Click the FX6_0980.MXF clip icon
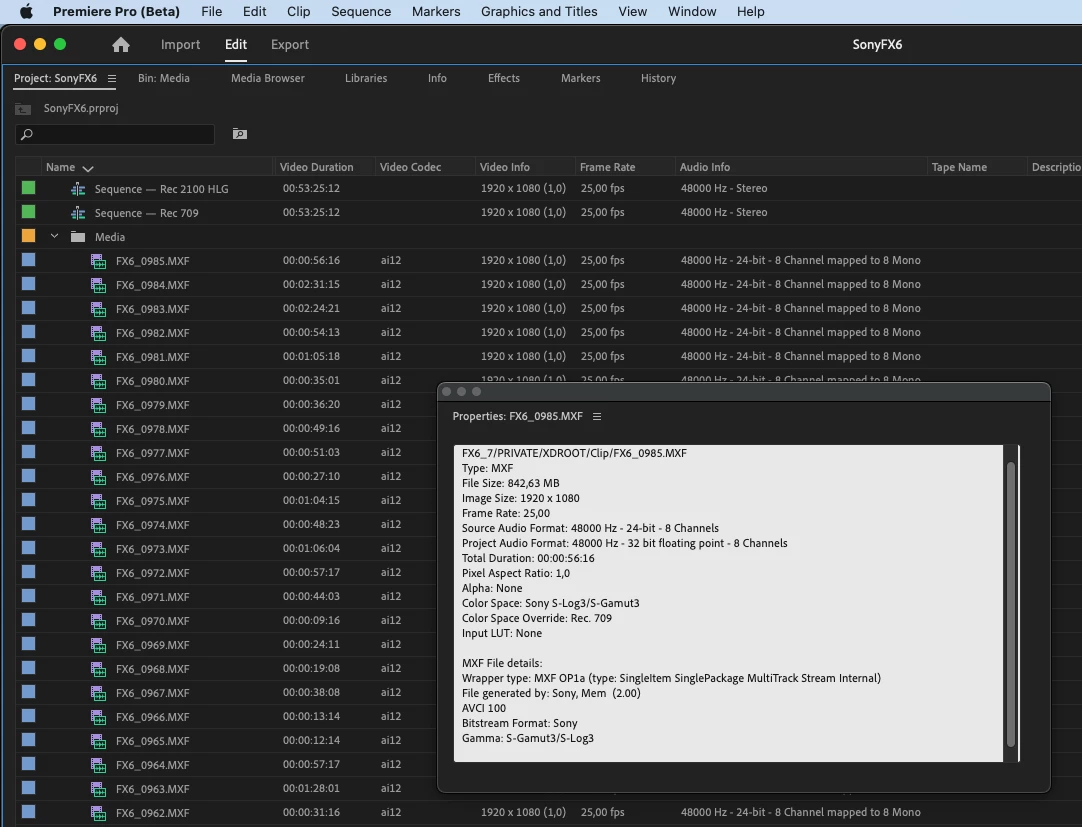This screenshot has height=827, width=1082. click(x=99, y=381)
